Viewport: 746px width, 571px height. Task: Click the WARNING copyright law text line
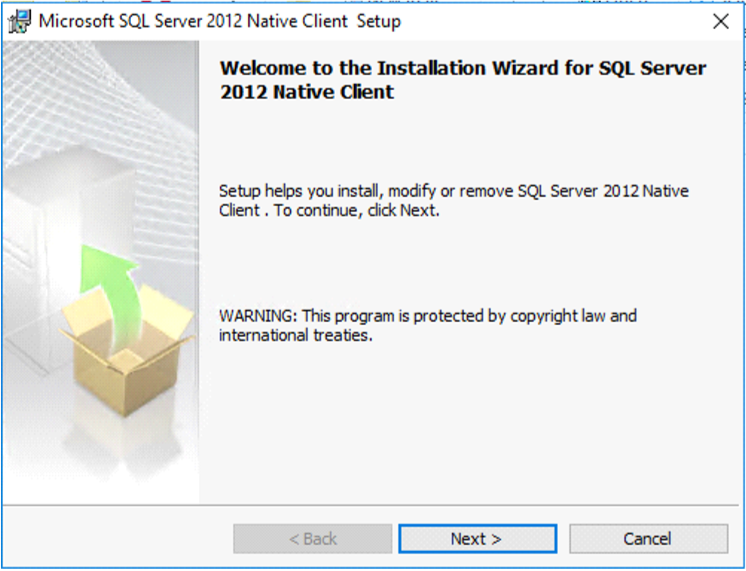427,316
